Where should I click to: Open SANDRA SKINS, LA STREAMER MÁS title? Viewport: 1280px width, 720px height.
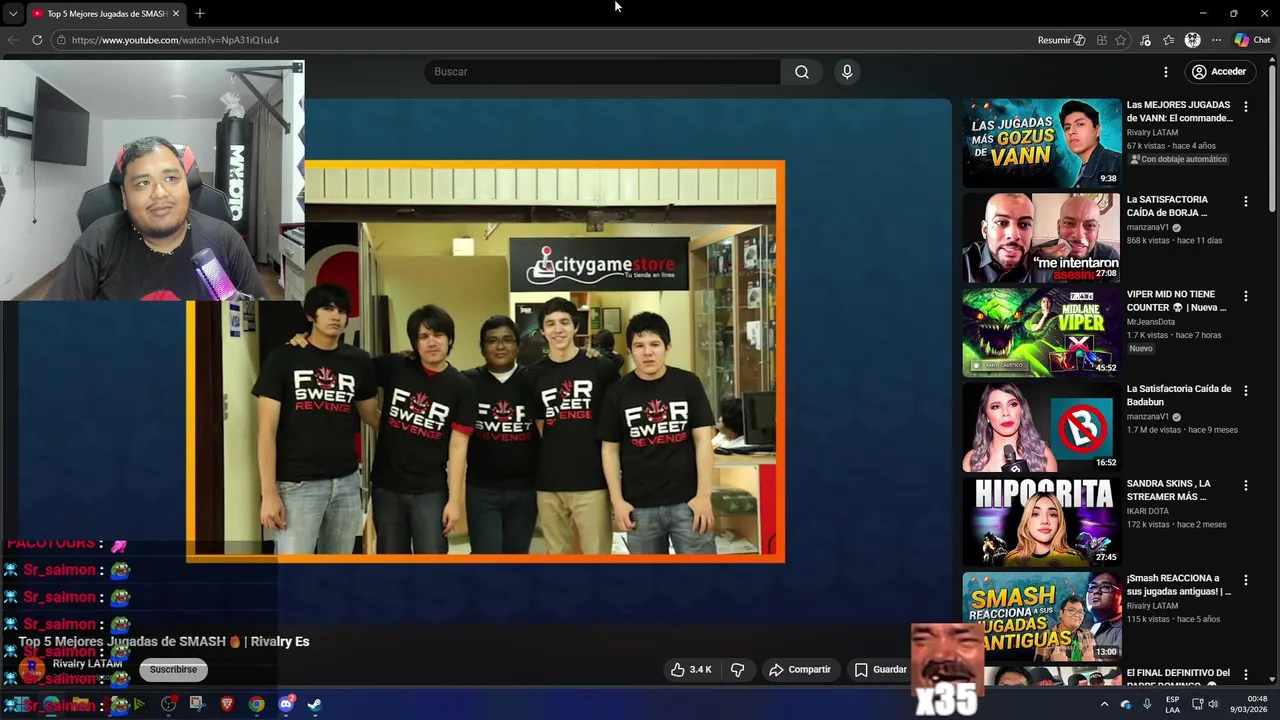(1168, 490)
